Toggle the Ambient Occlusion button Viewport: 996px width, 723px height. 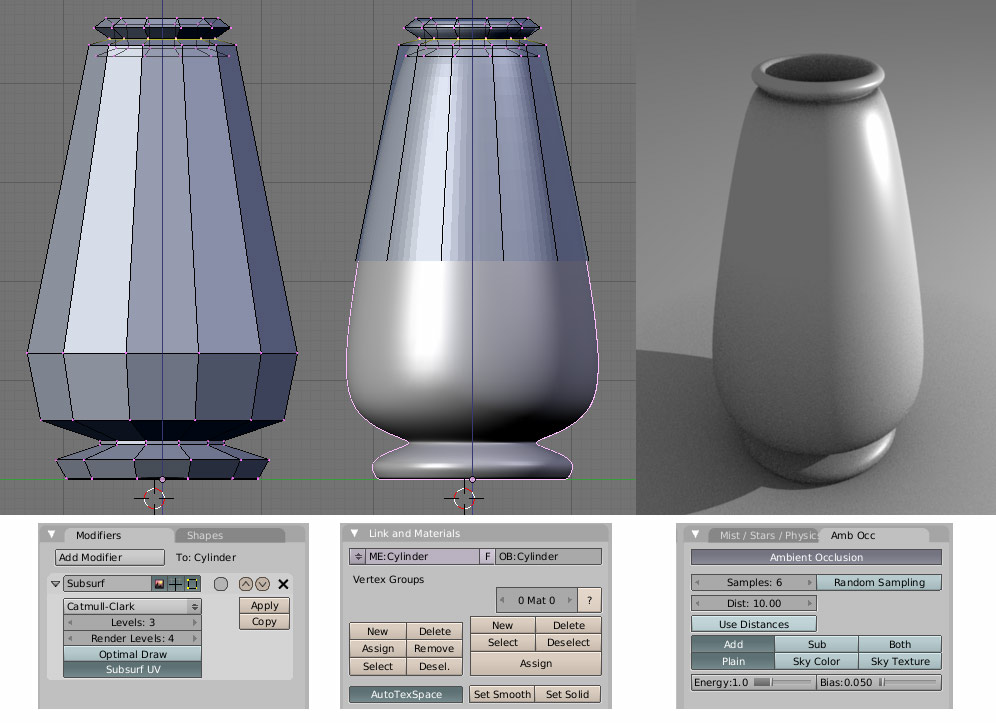tap(816, 557)
